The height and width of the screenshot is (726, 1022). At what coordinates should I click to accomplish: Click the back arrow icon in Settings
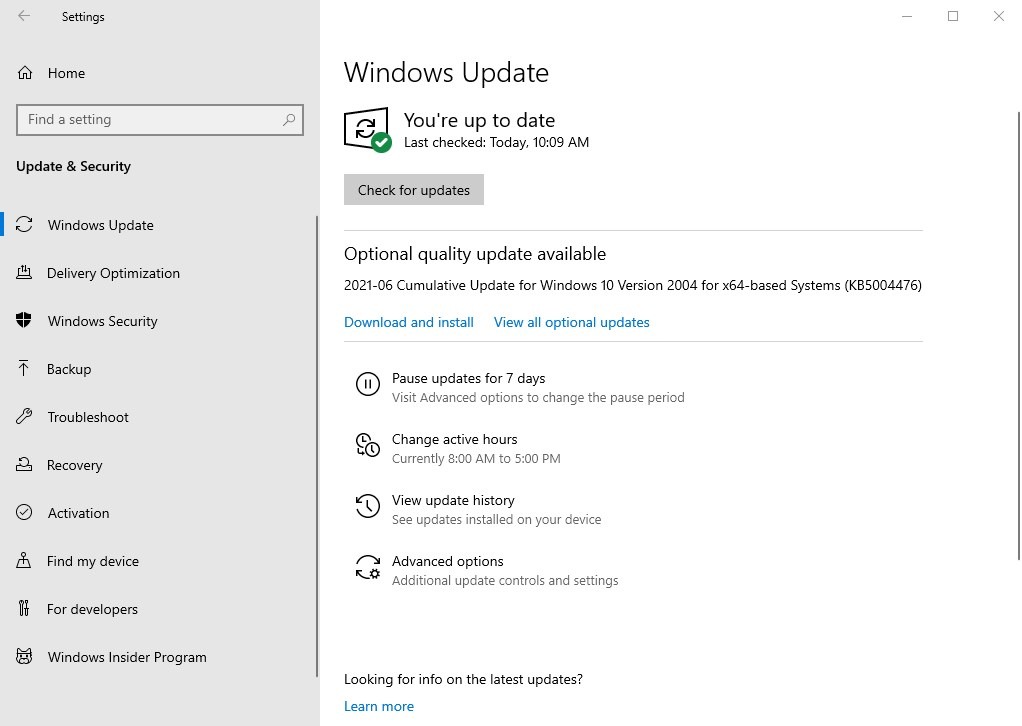[x=24, y=16]
